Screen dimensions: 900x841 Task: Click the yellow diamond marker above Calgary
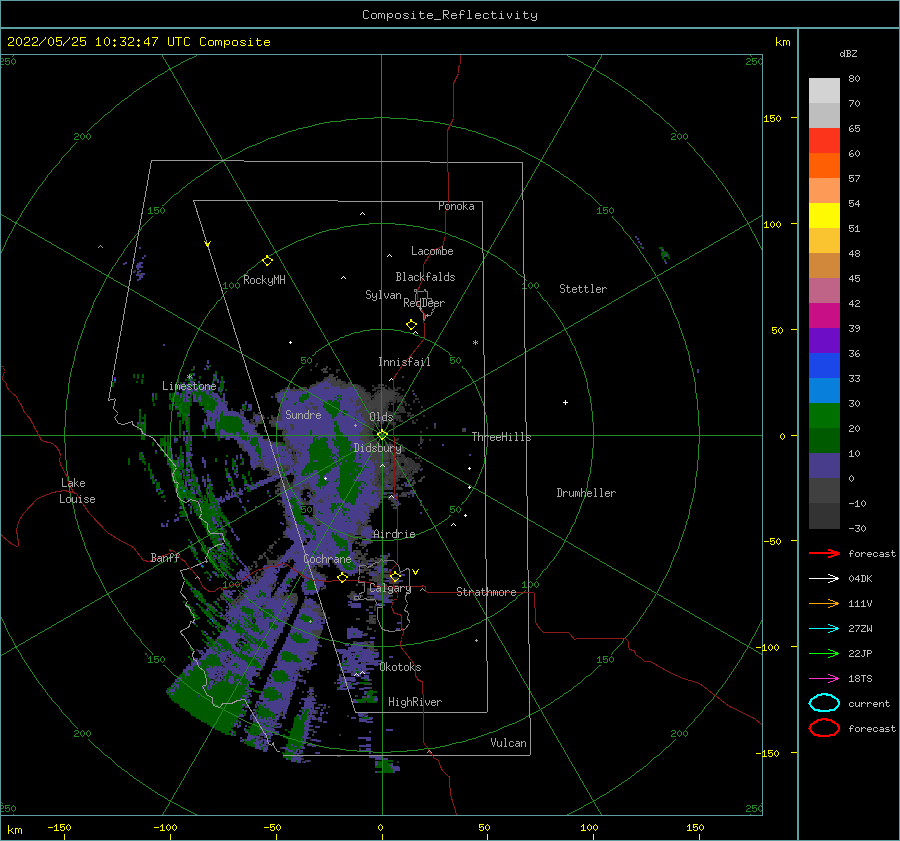(395, 576)
